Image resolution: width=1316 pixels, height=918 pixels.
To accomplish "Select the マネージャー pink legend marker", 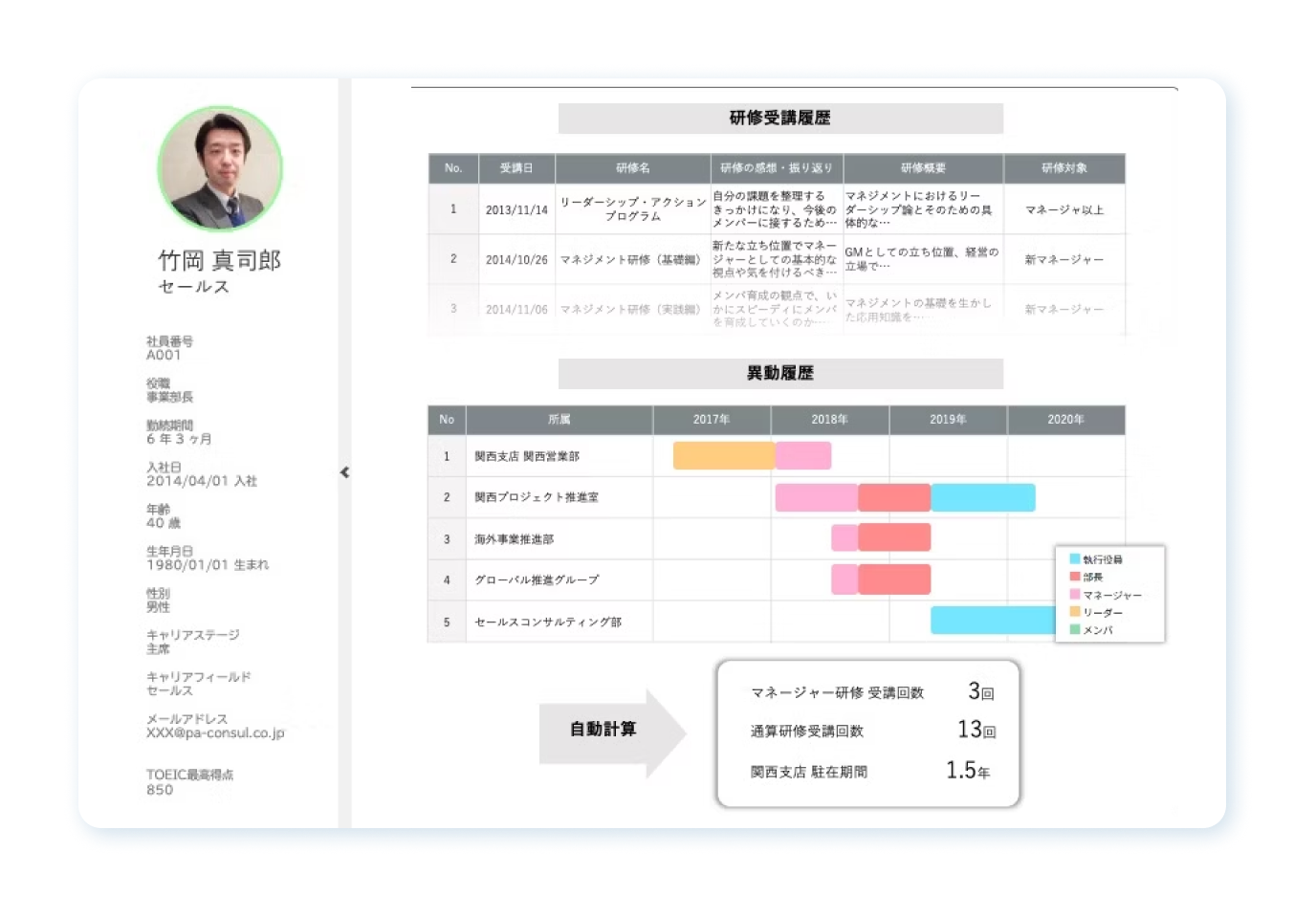I will point(1075,595).
